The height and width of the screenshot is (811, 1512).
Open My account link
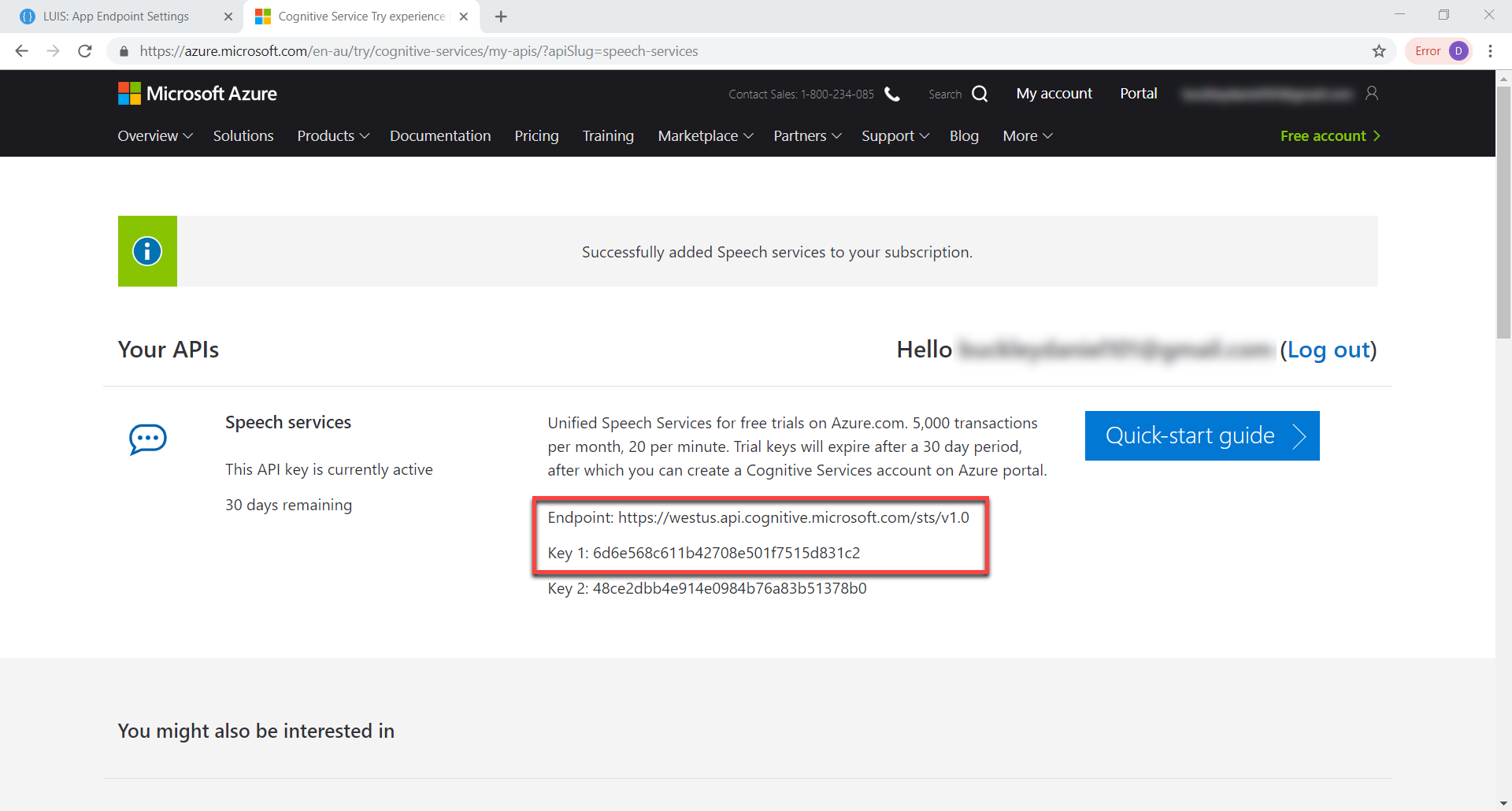coord(1054,94)
